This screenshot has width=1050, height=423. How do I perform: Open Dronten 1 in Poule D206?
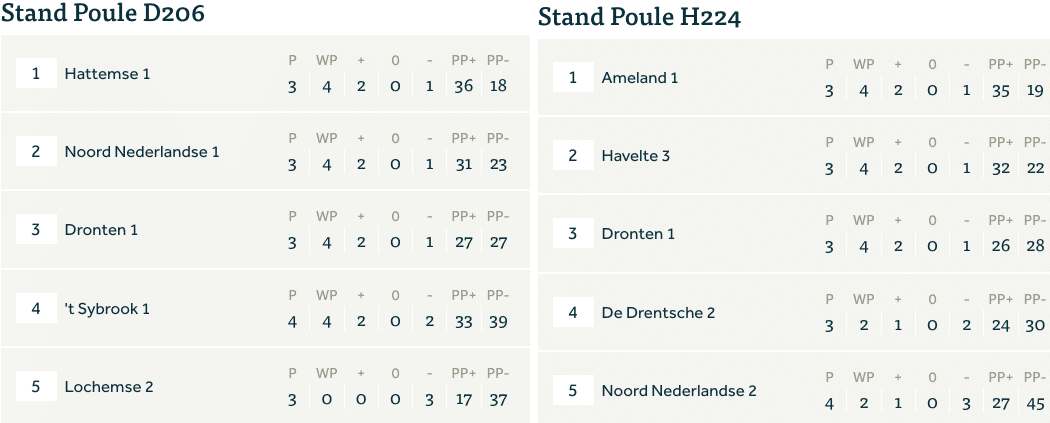(x=101, y=230)
